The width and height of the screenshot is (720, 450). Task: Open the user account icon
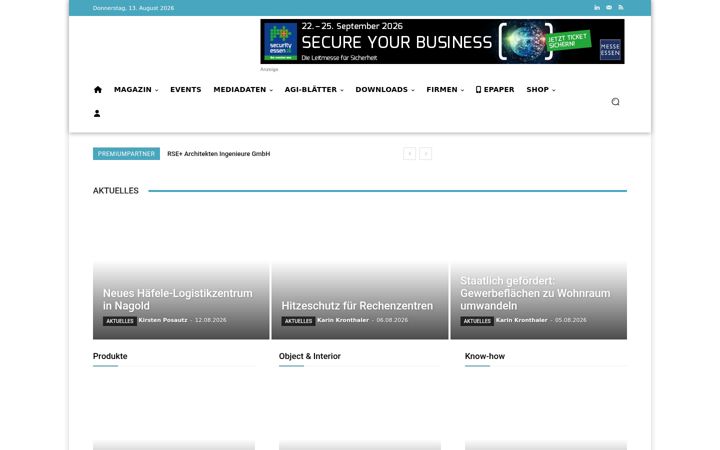coord(97,113)
